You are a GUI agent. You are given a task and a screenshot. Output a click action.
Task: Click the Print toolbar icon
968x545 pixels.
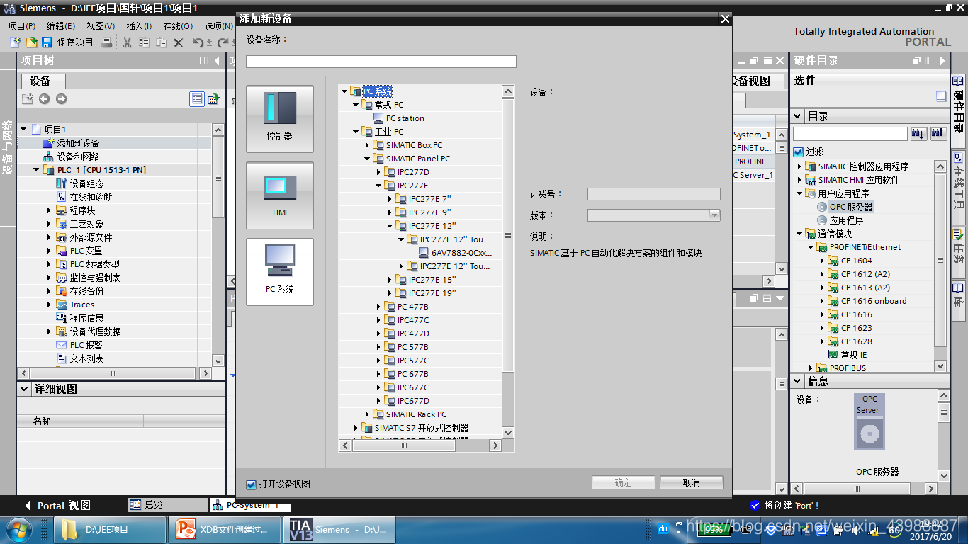[x=106, y=42]
